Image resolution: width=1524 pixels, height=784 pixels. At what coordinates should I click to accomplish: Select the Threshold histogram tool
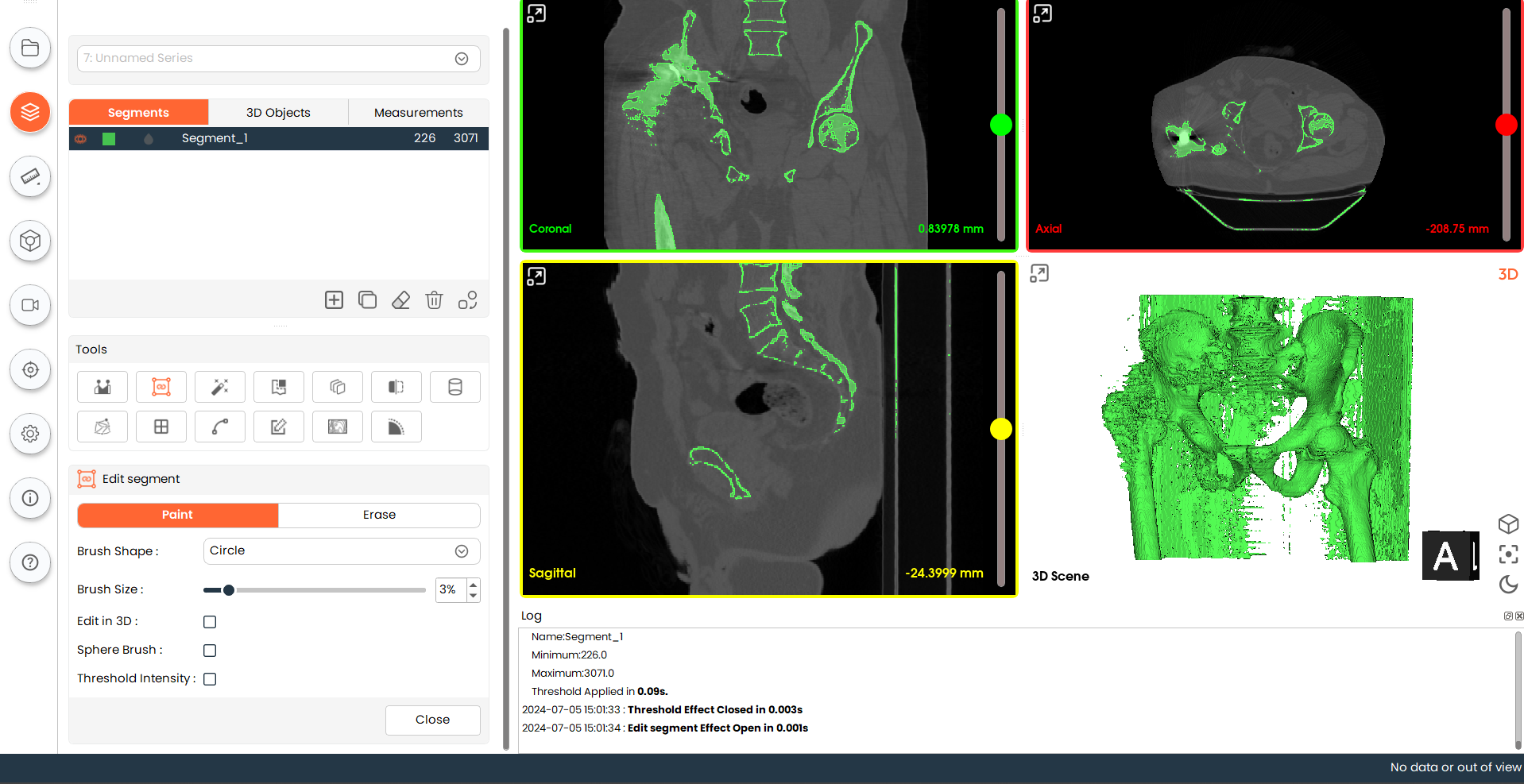pos(103,387)
